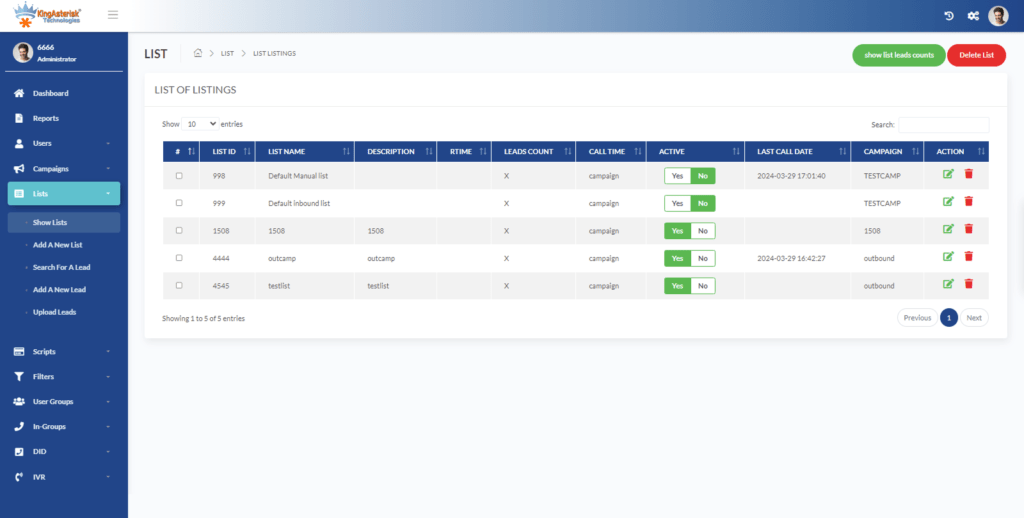Edit list 999 using the green edit icon
This screenshot has height=518, width=1024.
click(x=948, y=202)
